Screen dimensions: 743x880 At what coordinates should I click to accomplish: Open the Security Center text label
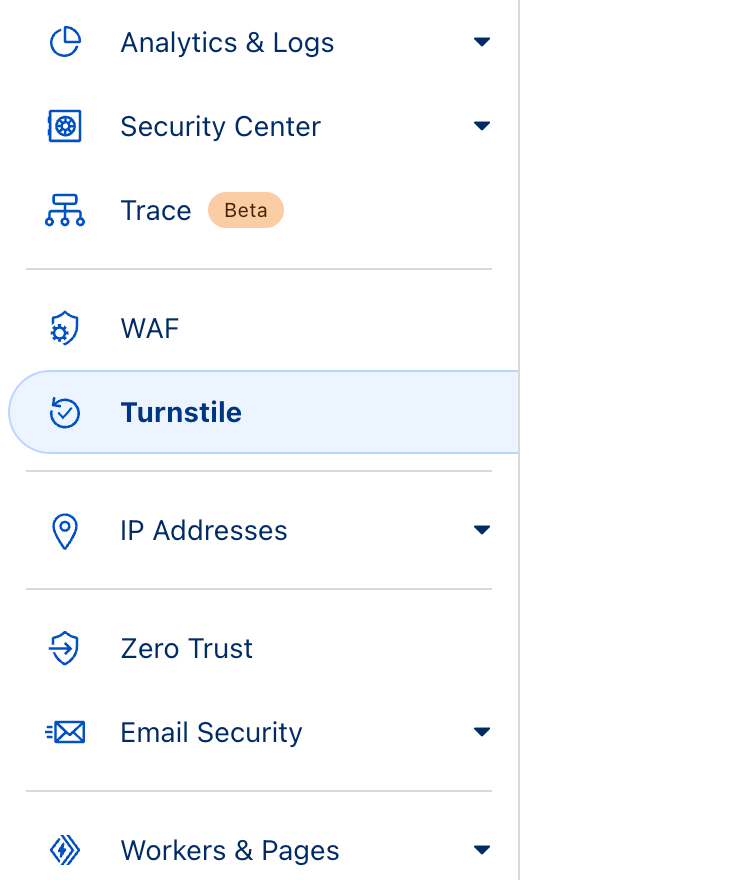click(220, 127)
